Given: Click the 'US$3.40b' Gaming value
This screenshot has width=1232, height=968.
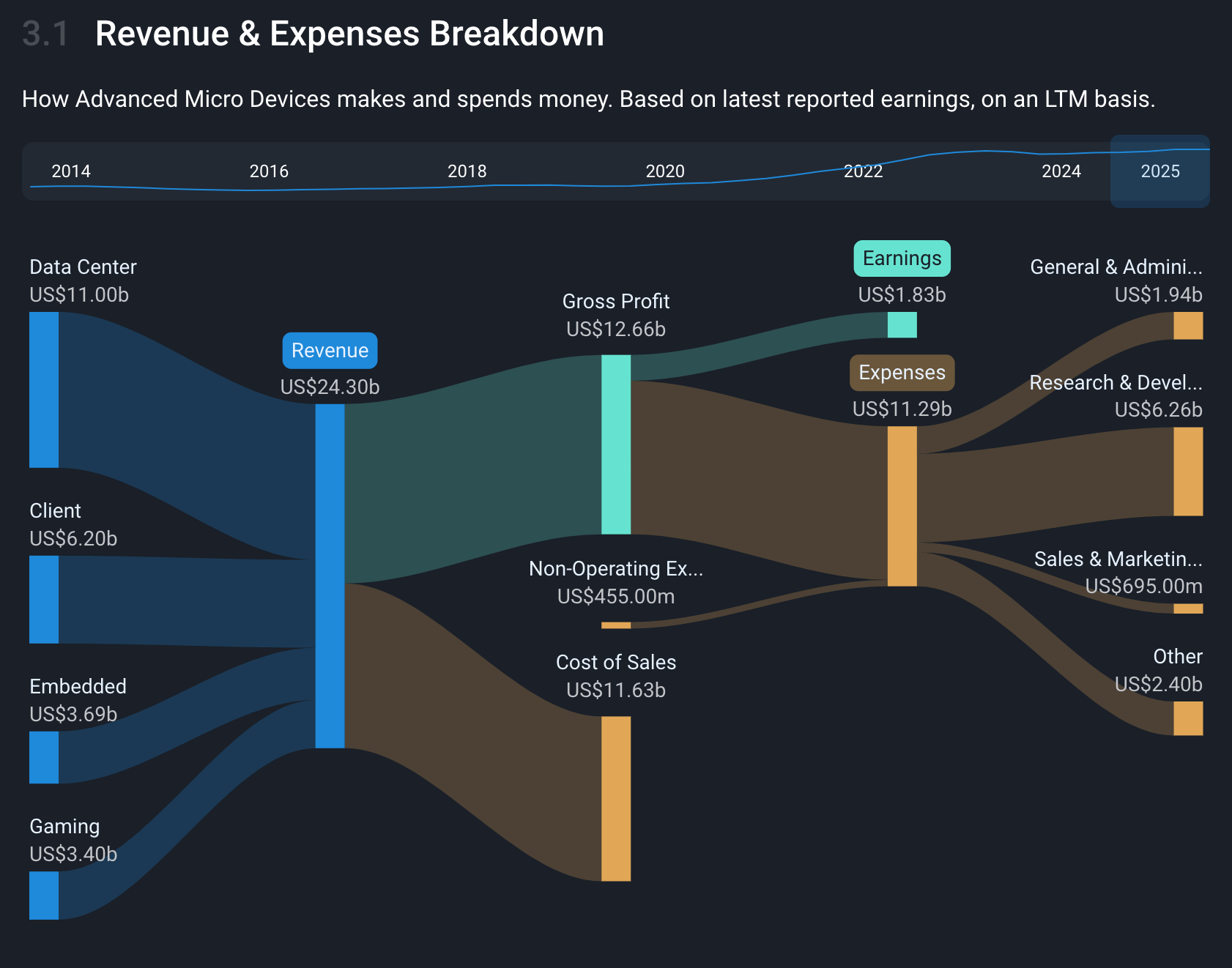Looking at the screenshot, I should 73,855.
